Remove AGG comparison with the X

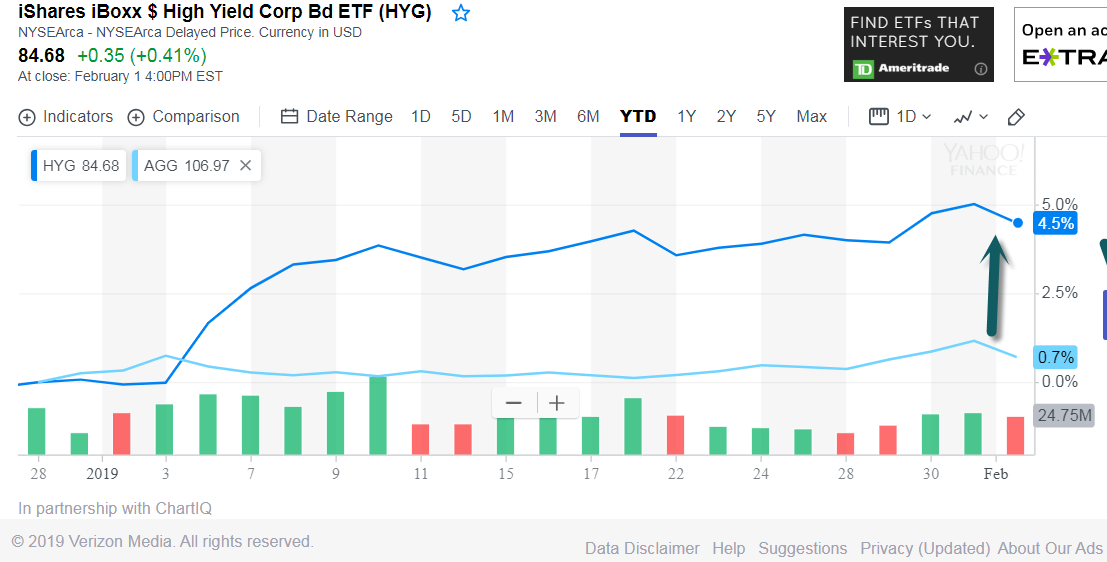click(246, 165)
